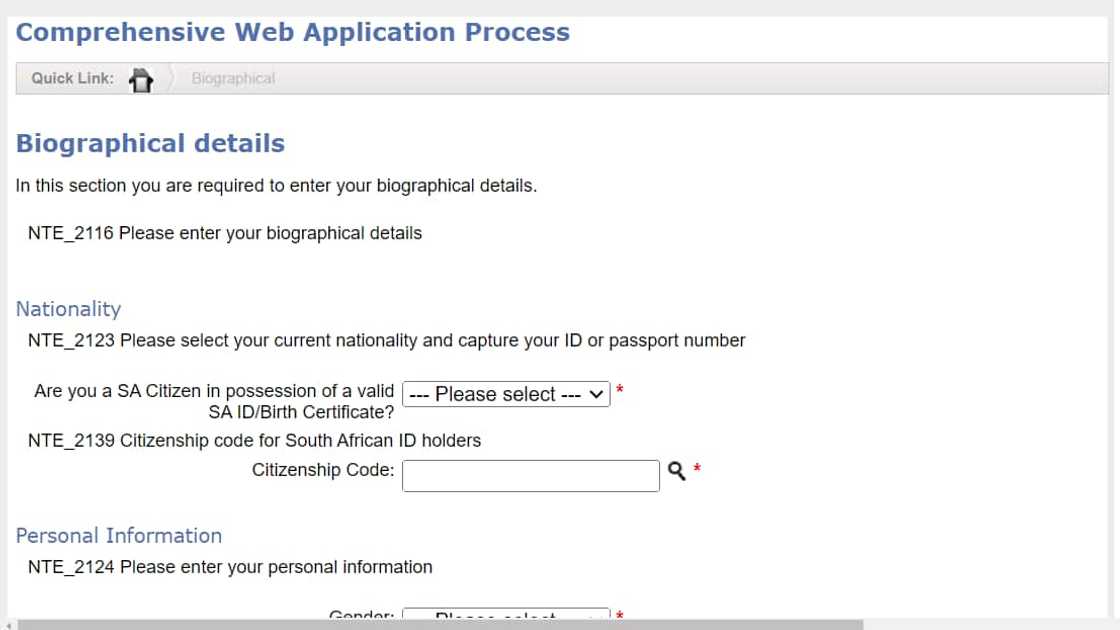Click the 'Quick Link:' label
The width and height of the screenshot is (1120, 630).
(x=72, y=78)
